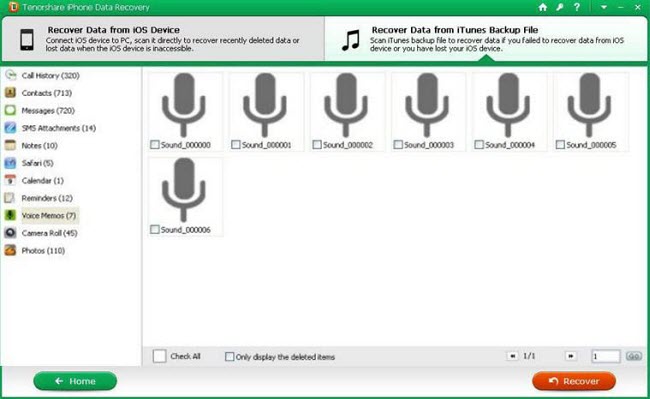Open Reminders (12) category
Screen dimensions: 650x399
point(47,198)
